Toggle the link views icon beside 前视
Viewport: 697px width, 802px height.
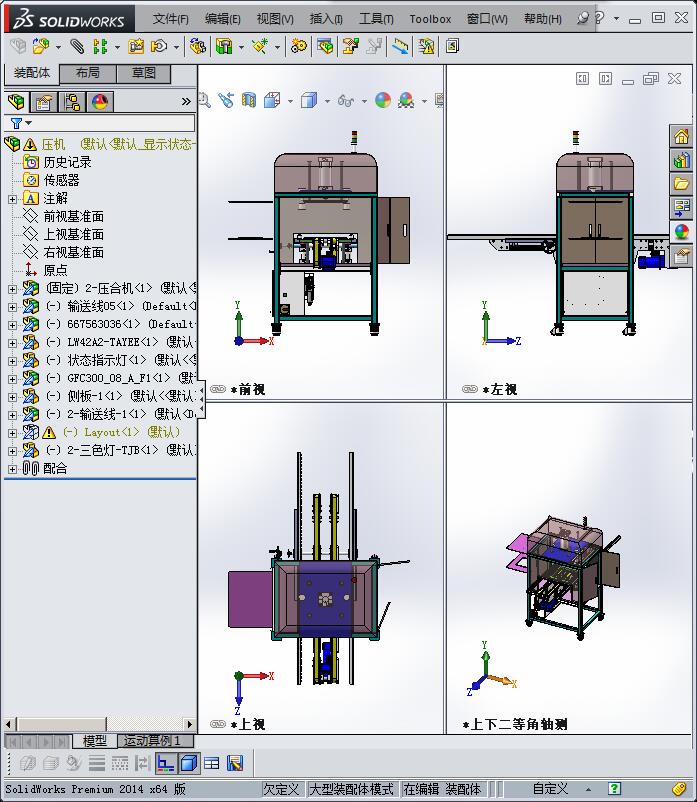point(218,389)
